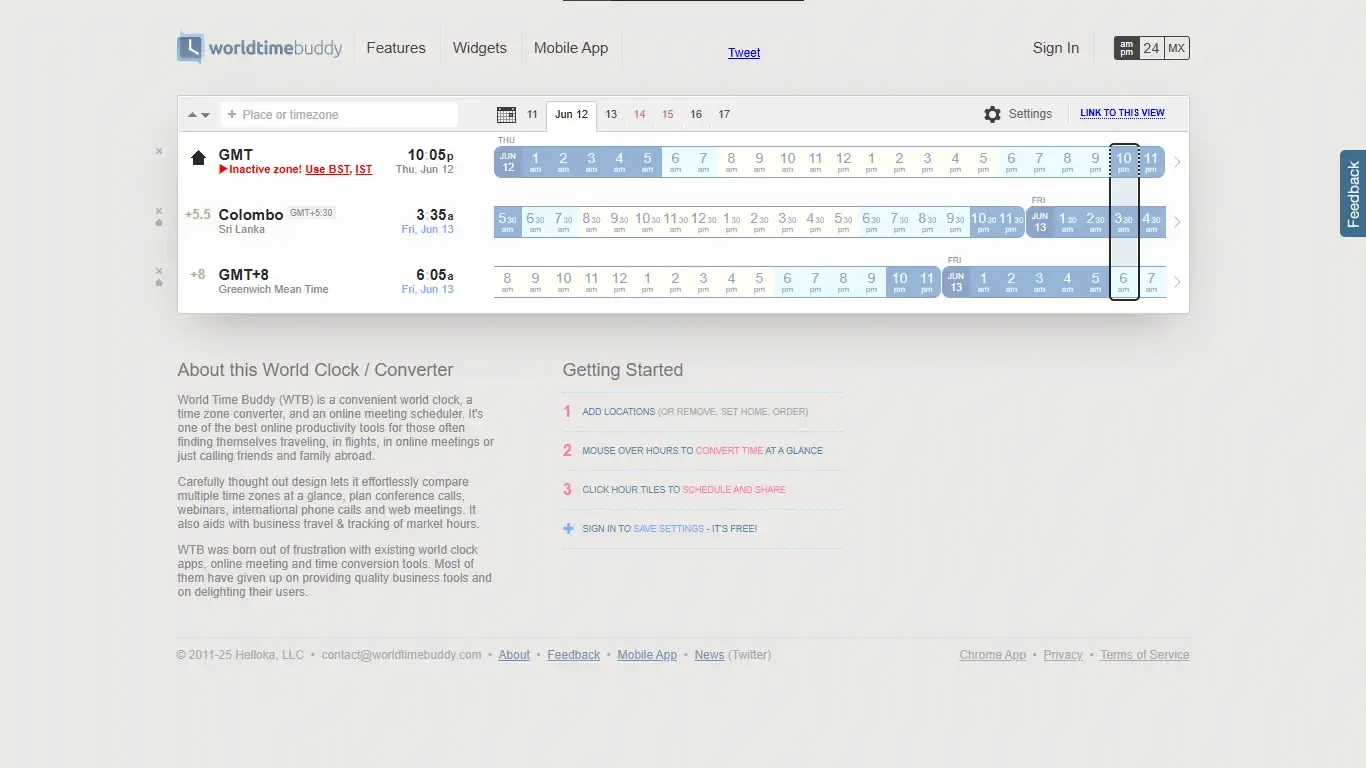Select the am/pm time format
Viewport: 1366px width, 768px height.
(x=1125, y=47)
